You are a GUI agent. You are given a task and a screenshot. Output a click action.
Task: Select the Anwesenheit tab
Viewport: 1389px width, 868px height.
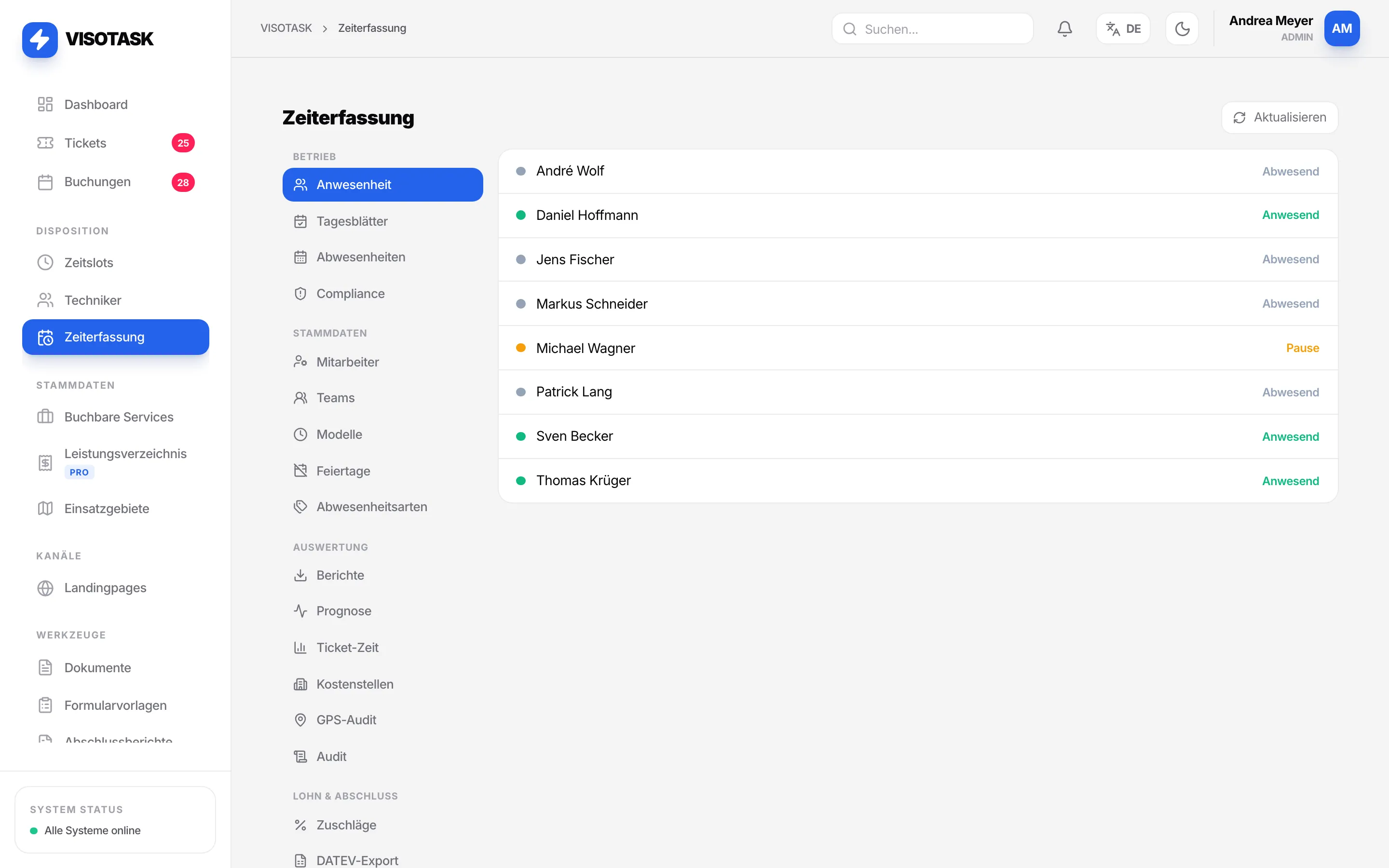(x=383, y=185)
